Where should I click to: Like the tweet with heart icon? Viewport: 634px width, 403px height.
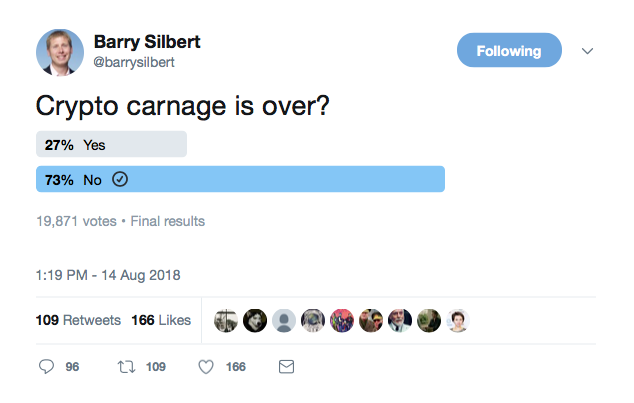click(x=206, y=367)
